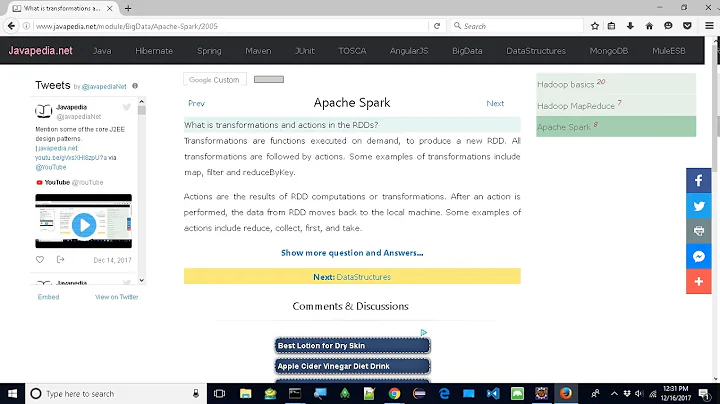Click the chat smiley toolbar icon
Image resolution: width=720 pixels, height=404 pixels.
point(668,26)
